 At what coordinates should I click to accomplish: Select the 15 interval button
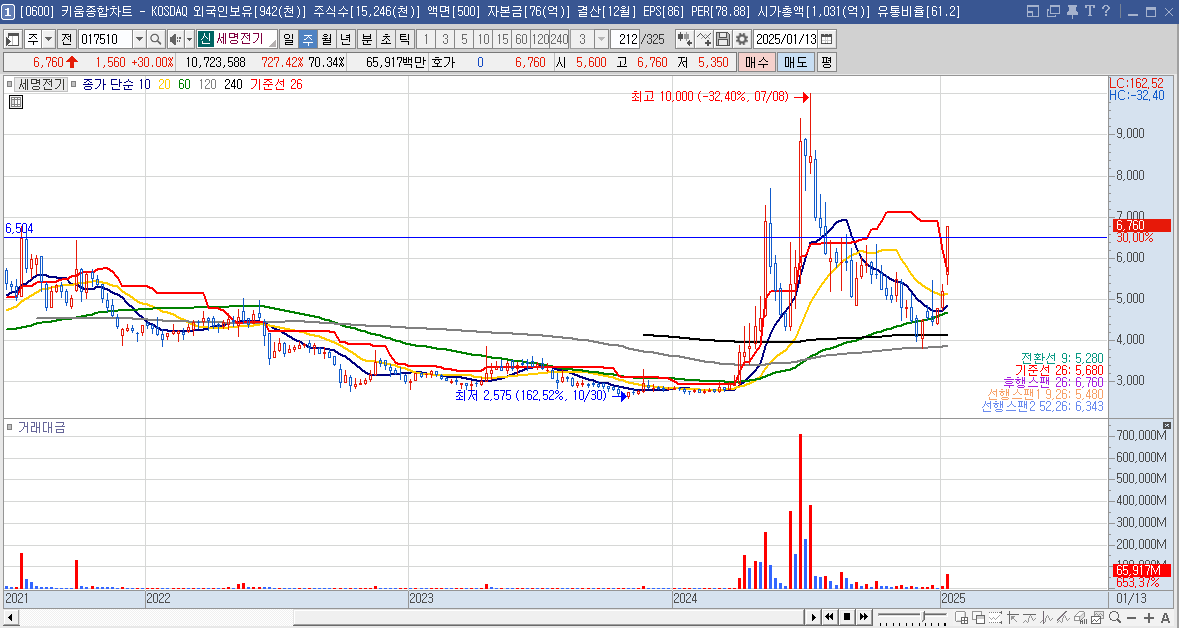click(502, 39)
